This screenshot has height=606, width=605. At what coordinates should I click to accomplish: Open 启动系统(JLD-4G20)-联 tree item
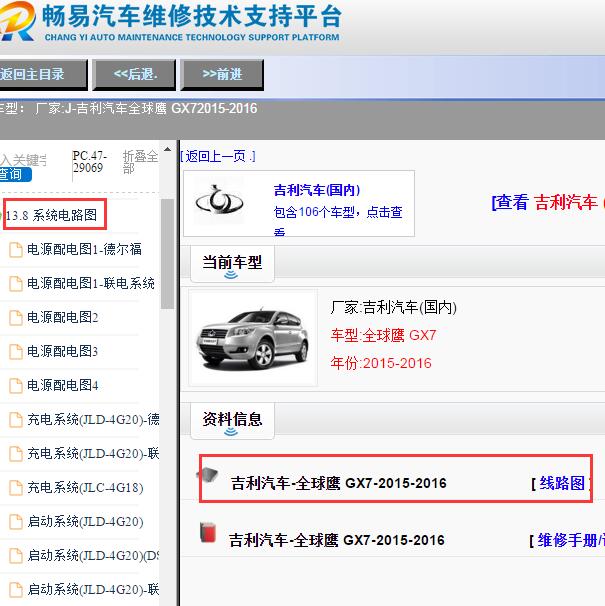click(x=93, y=589)
